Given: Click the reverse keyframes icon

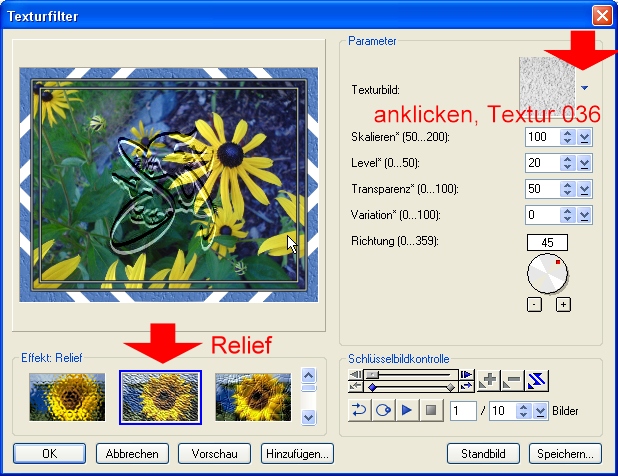Looking at the screenshot, I should [536, 380].
